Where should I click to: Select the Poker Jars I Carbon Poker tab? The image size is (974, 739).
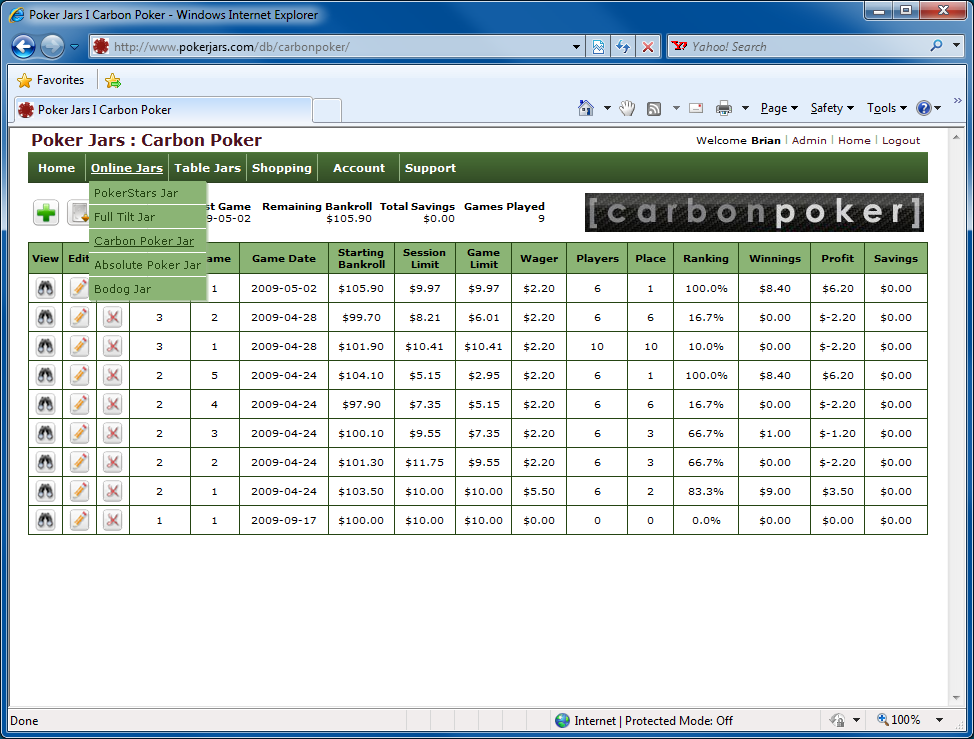pyautogui.click(x=163, y=110)
